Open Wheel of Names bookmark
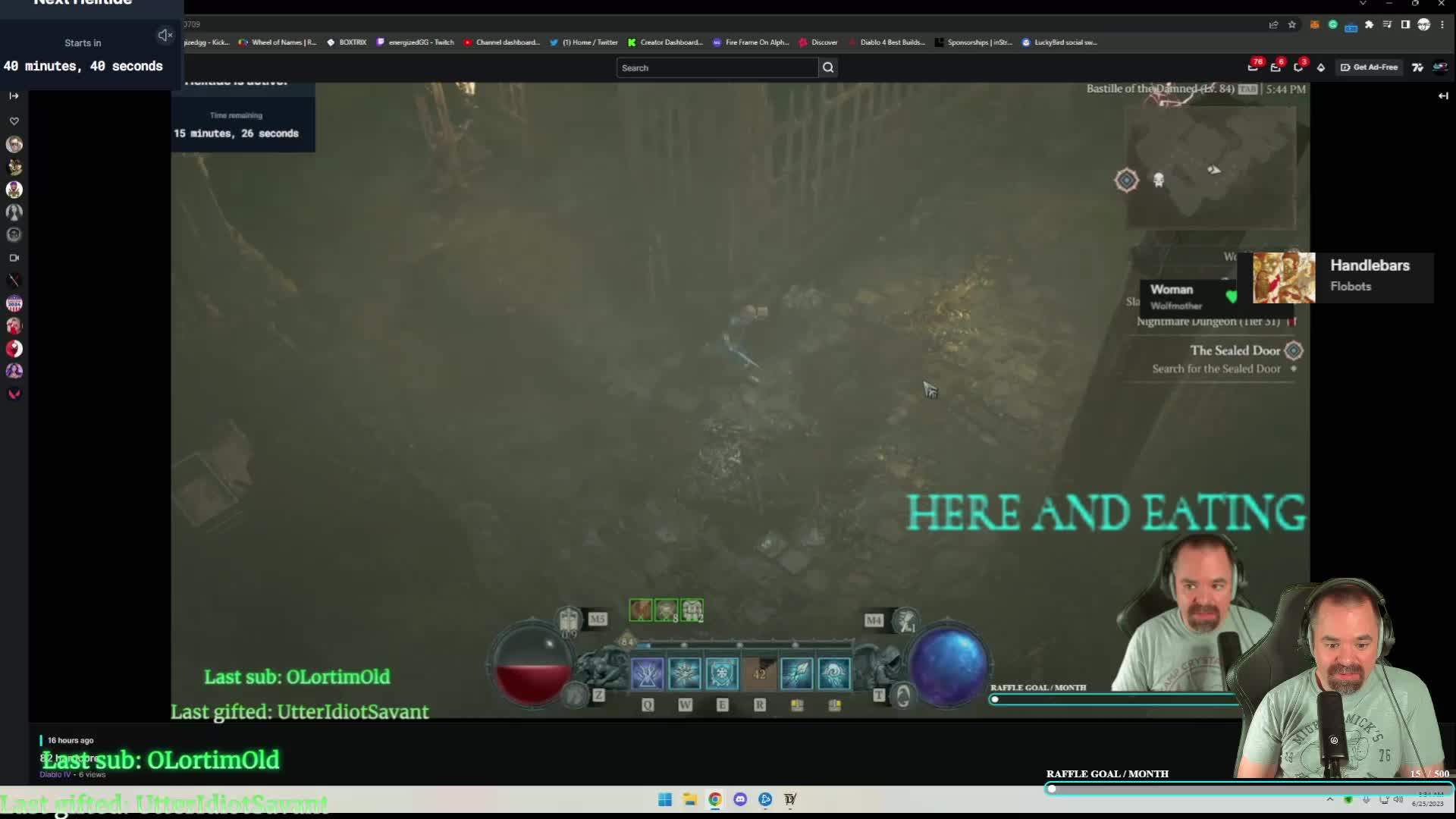This screenshot has width=1456, height=819. 278,42
